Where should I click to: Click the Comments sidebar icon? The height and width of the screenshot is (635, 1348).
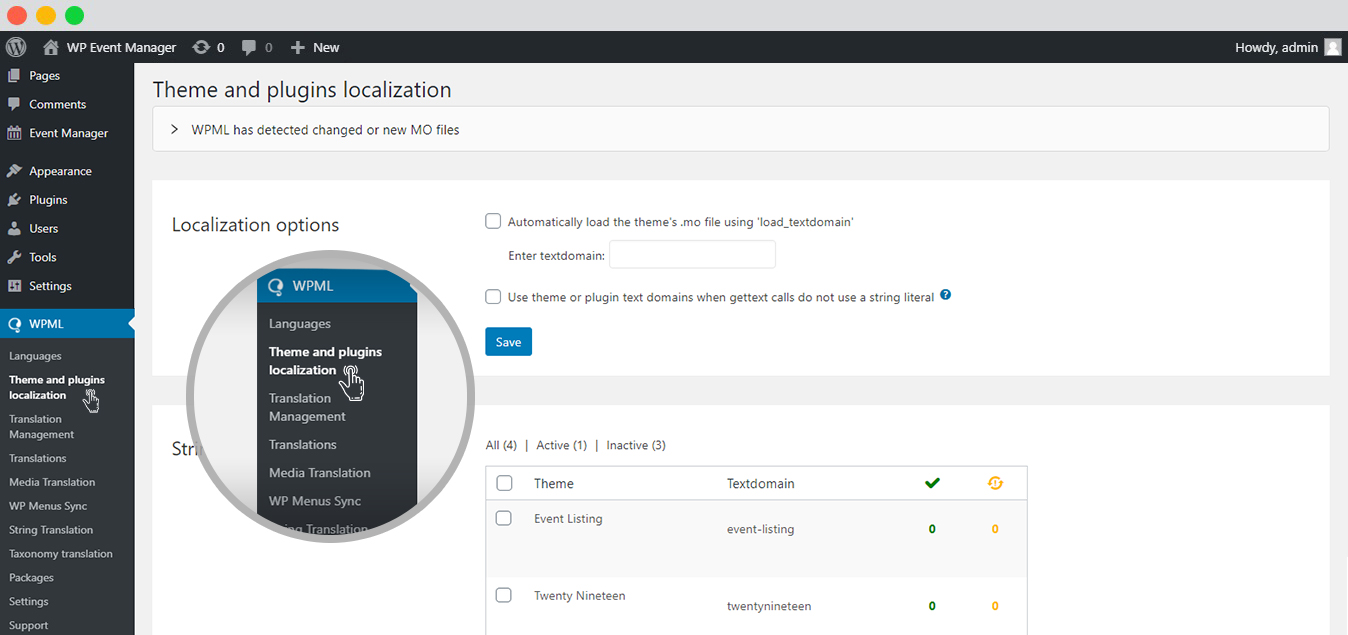coord(14,104)
